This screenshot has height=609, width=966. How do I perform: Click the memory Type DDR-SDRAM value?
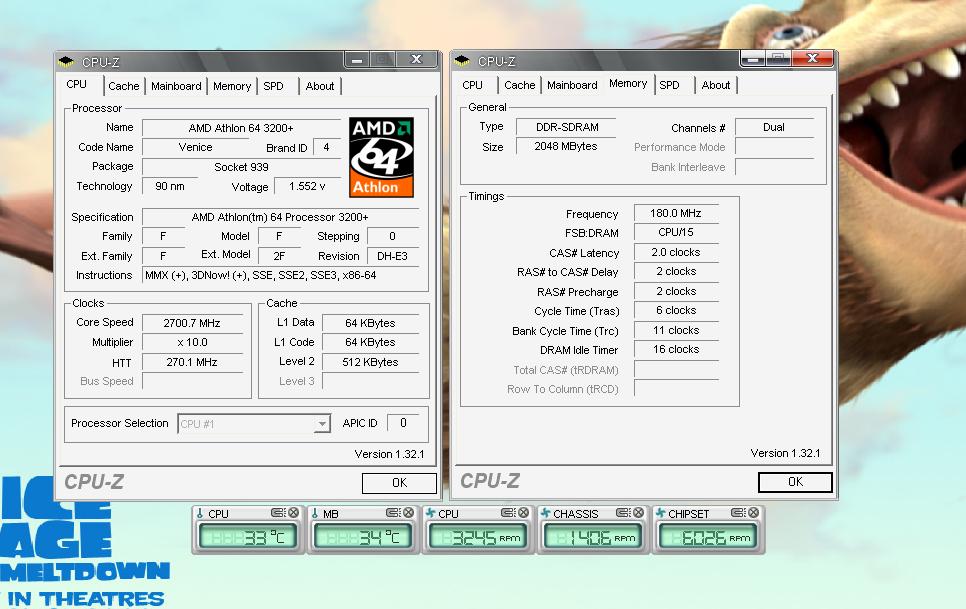point(567,127)
